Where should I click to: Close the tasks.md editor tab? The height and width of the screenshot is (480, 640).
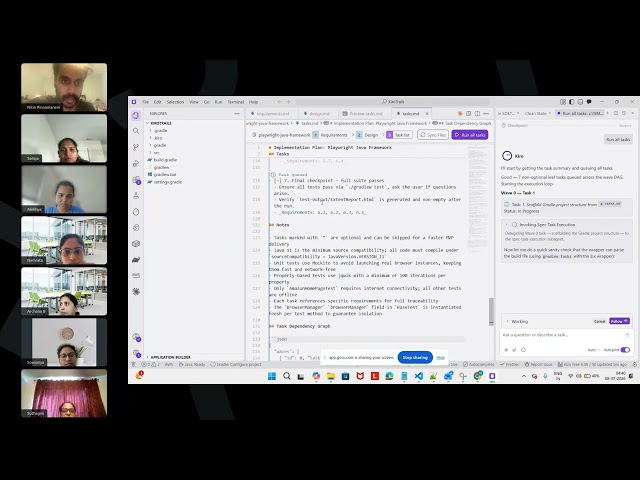point(427,113)
